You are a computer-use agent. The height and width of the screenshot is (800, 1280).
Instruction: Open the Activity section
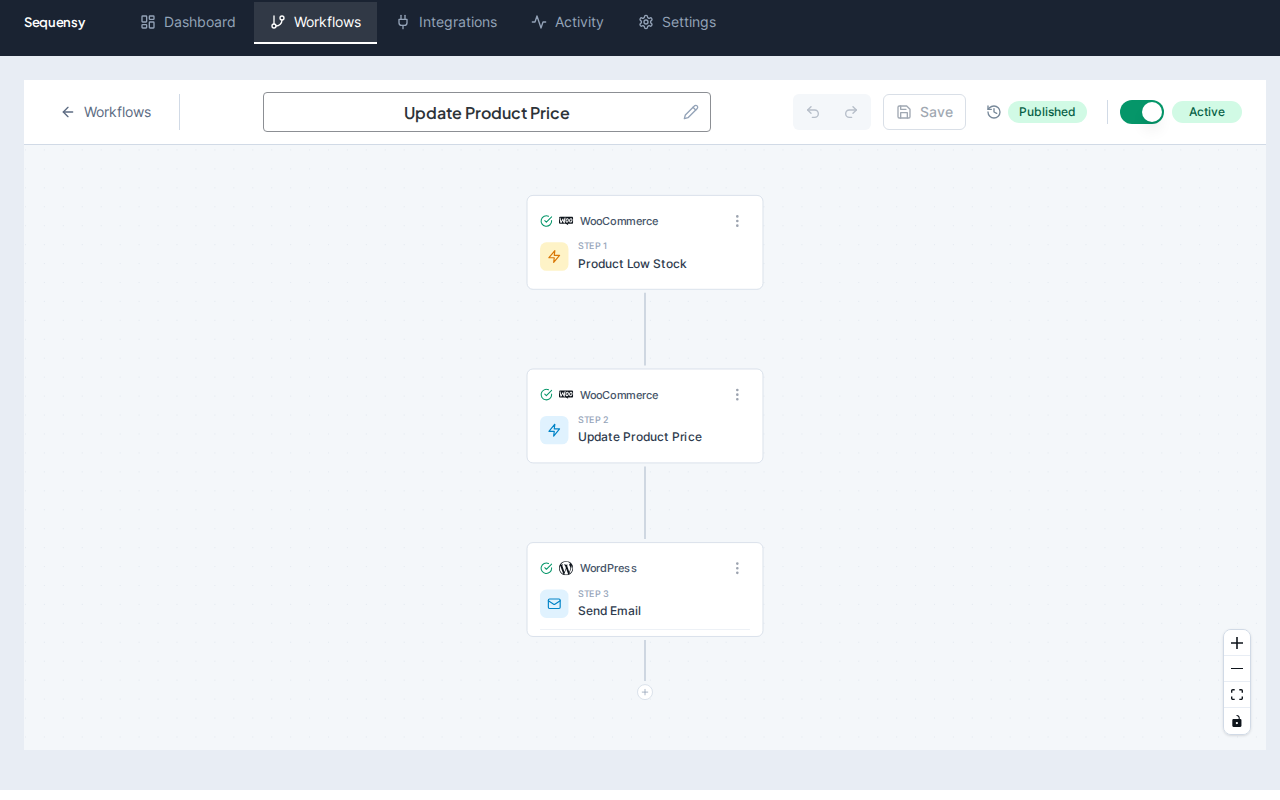567,22
